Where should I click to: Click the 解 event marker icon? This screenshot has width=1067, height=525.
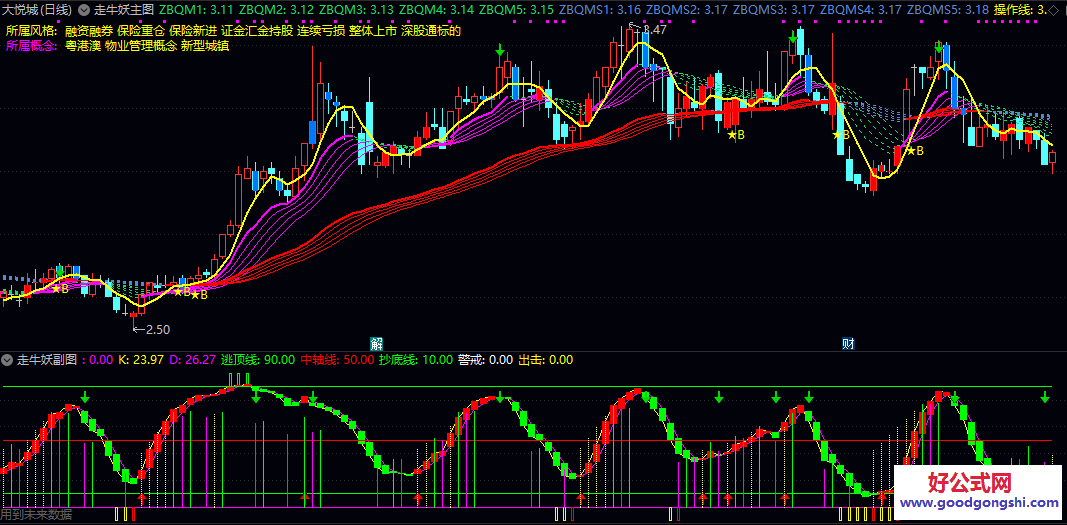[x=376, y=343]
